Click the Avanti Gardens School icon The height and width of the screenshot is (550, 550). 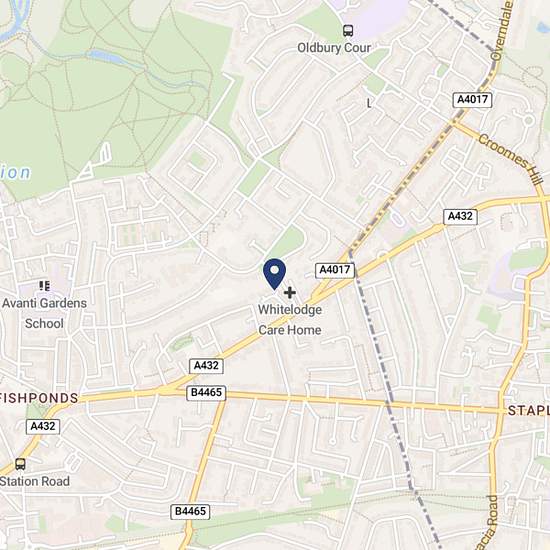(x=45, y=286)
